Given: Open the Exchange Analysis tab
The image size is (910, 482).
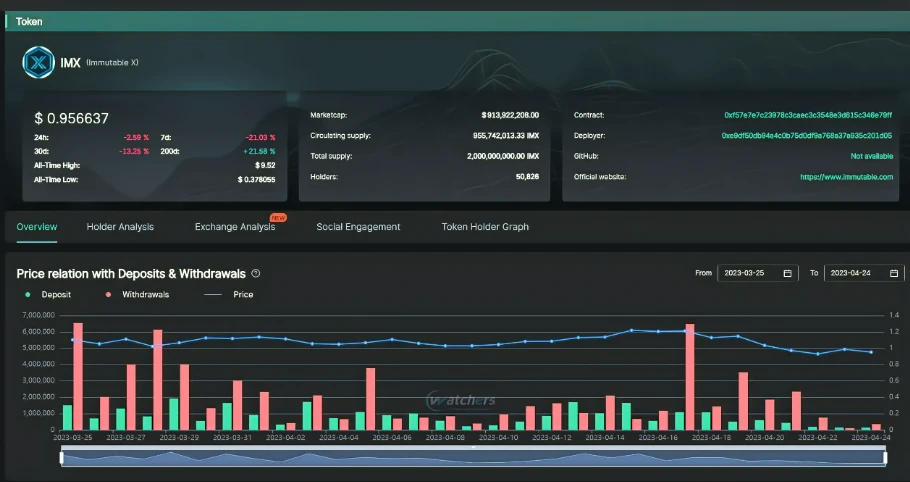Looking at the screenshot, I should tap(234, 227).
